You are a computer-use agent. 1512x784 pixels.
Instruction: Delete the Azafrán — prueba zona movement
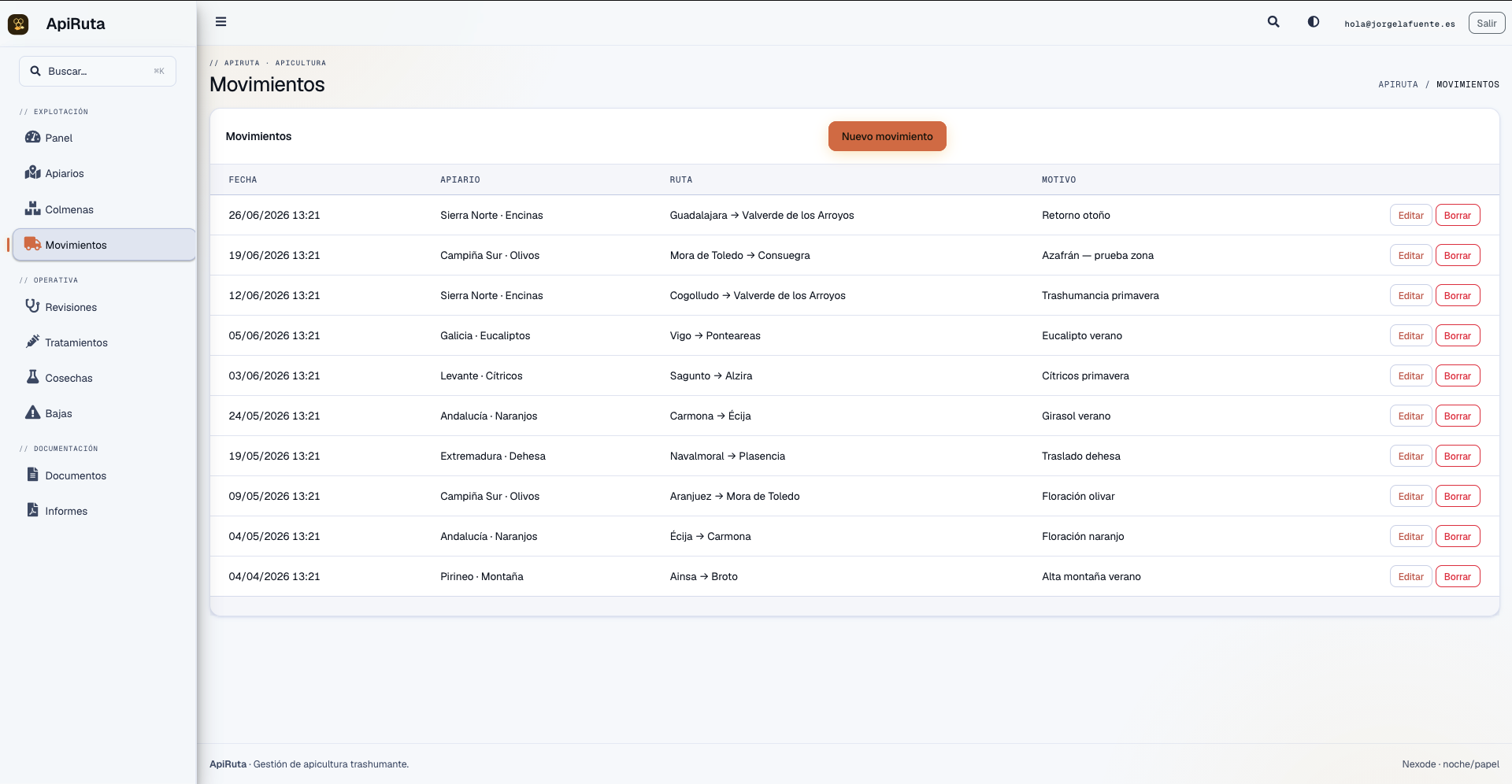1457,256
